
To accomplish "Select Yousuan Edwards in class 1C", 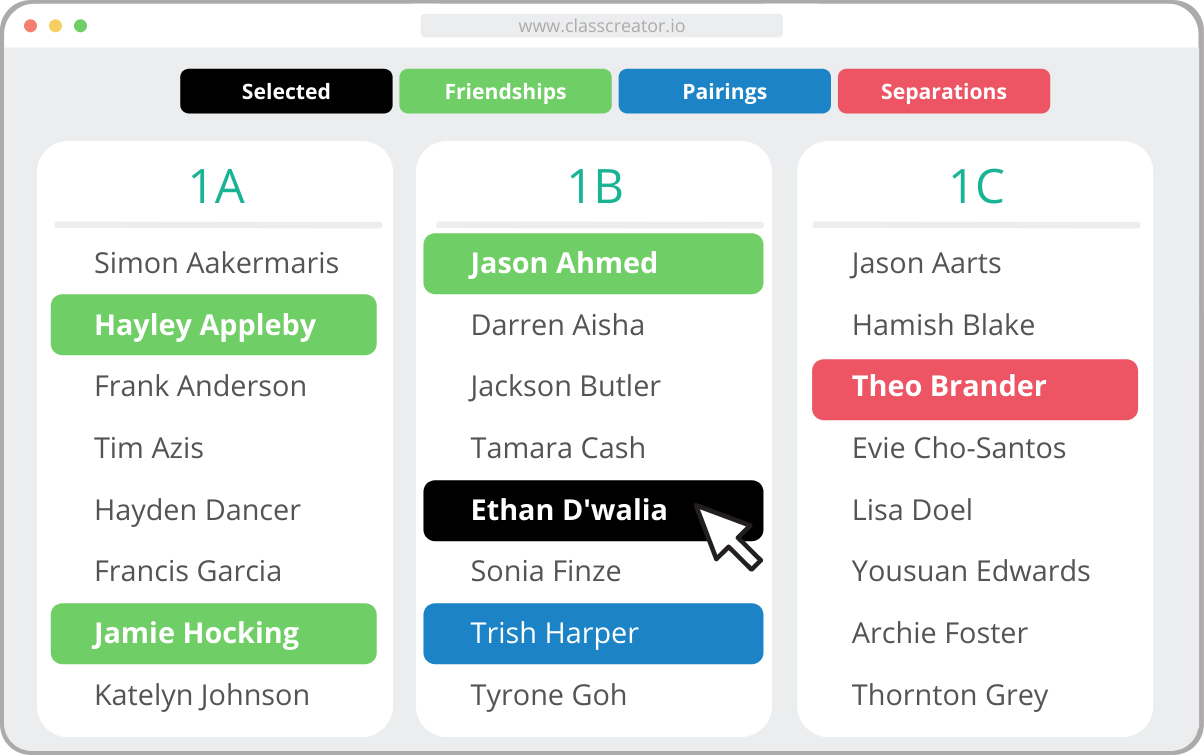I will coord(971,571).
